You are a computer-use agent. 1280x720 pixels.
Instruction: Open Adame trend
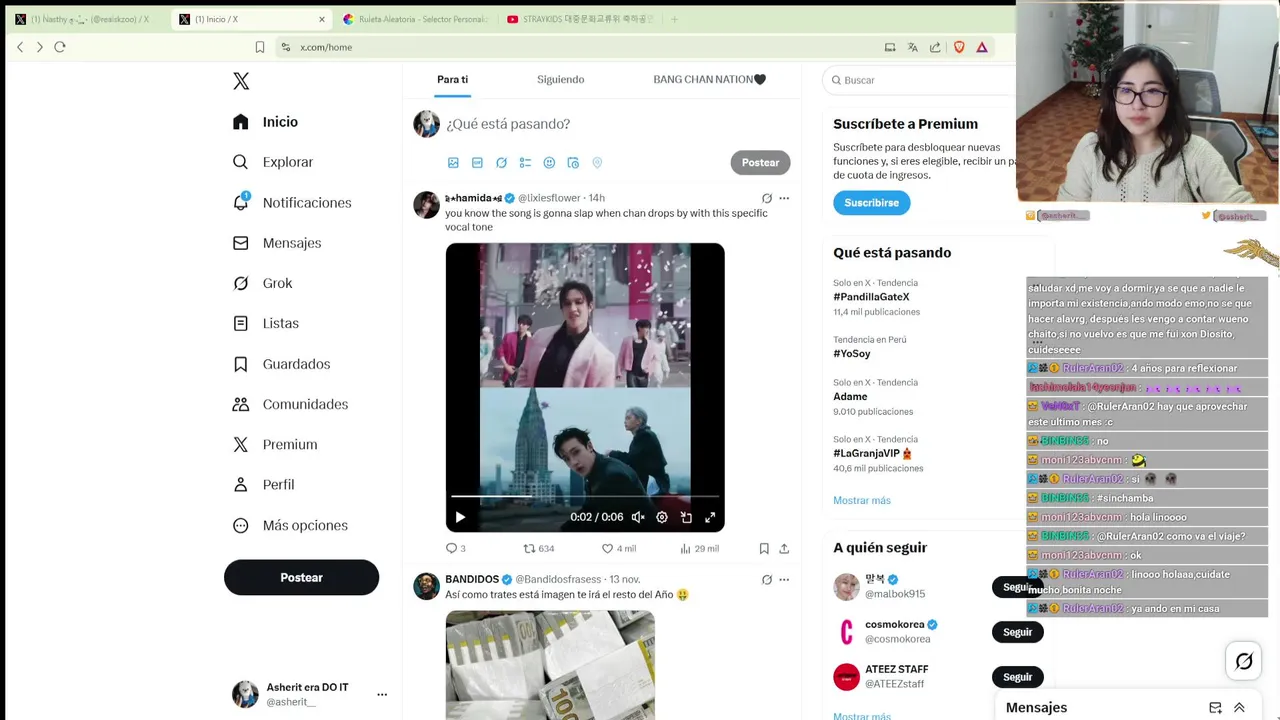[x=850, y=397]
